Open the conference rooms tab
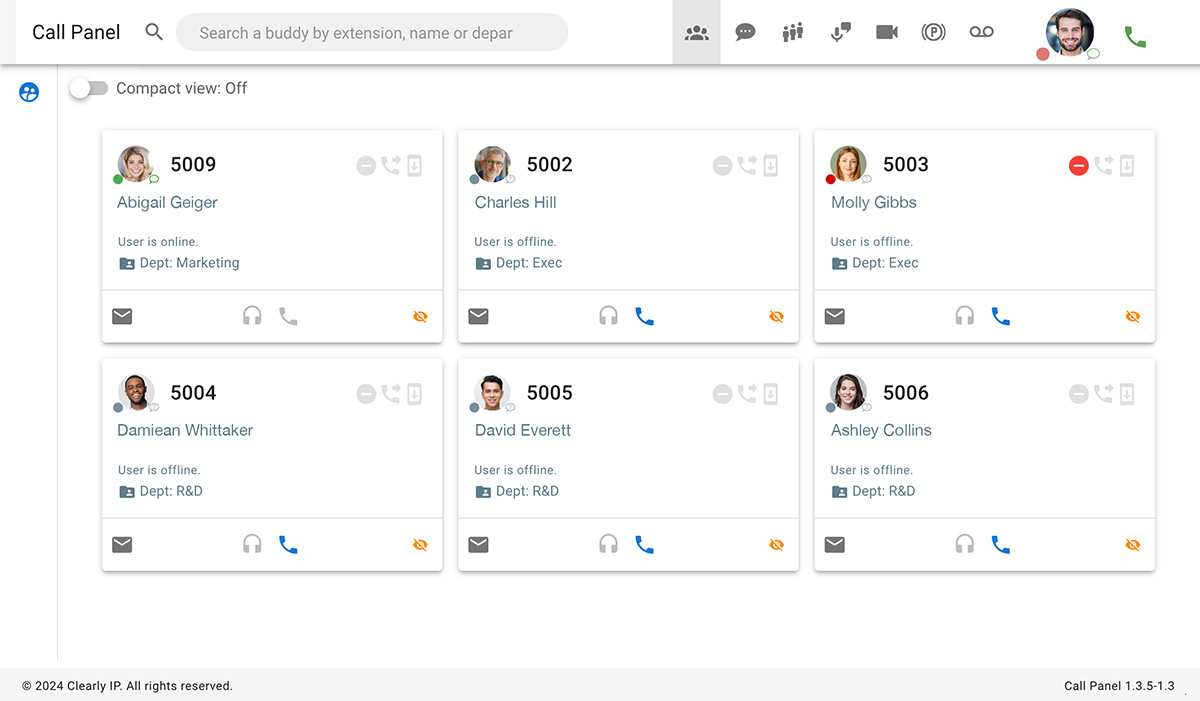The width and height of the screenshot is (1200, 701). [793, 32]
